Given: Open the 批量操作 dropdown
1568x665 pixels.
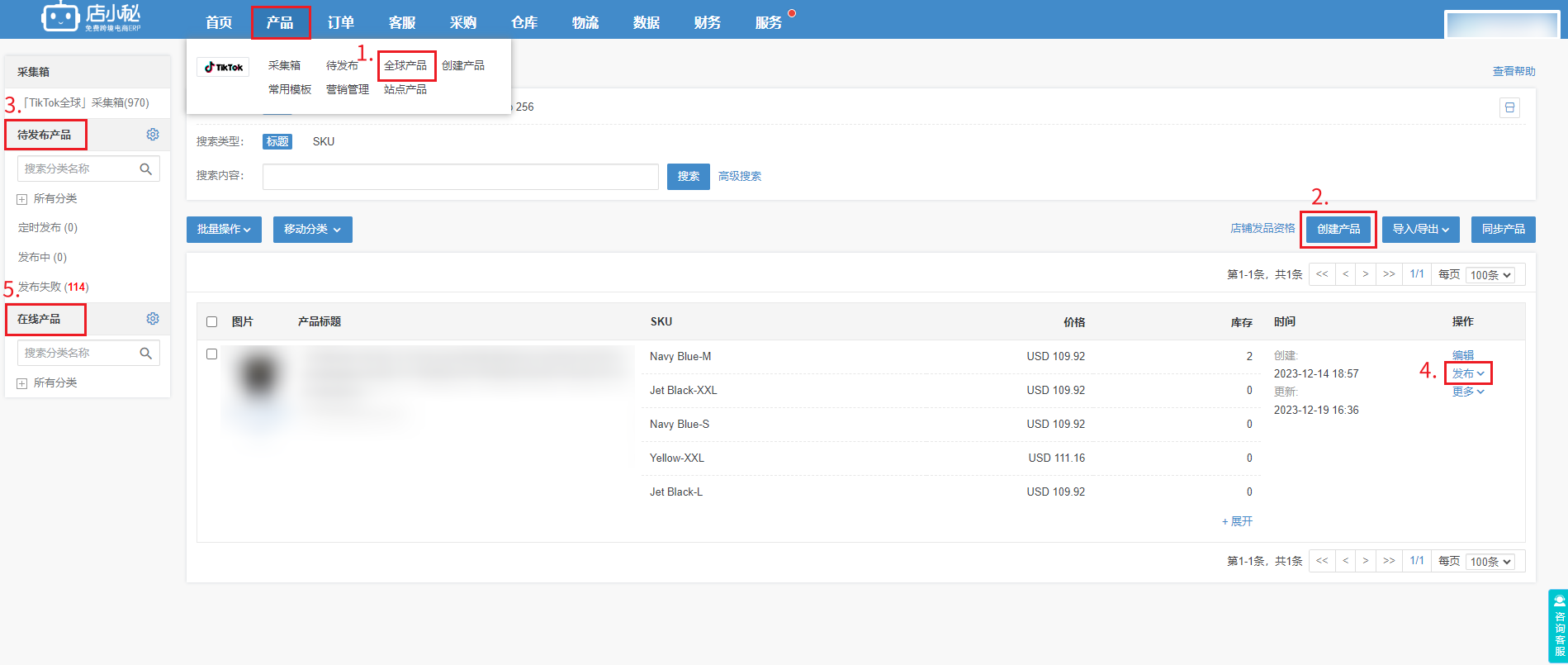Looking at the screenshot, I should click(224, 230).
